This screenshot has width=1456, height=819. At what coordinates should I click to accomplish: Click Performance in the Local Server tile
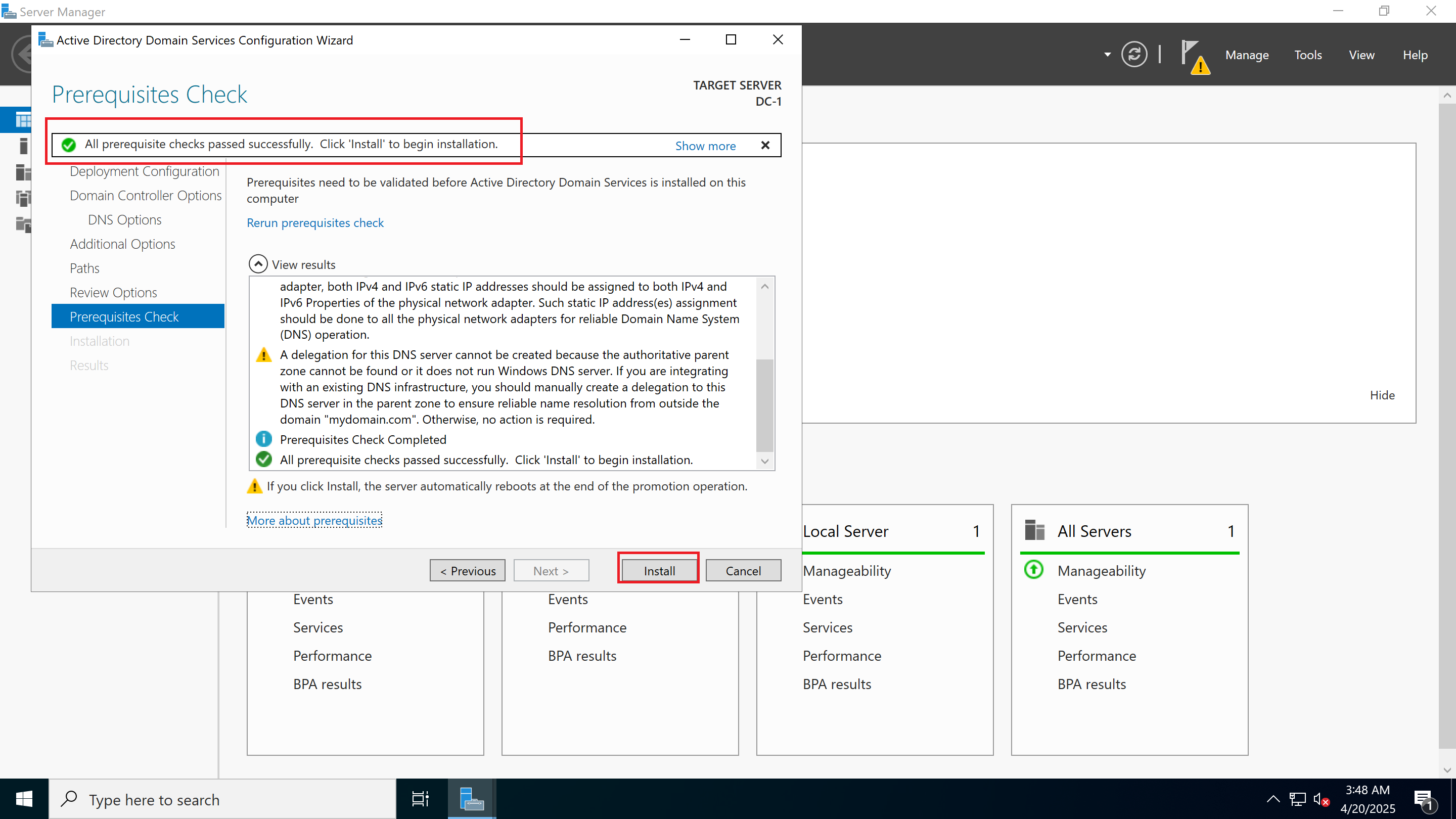(x=842, y=656)
